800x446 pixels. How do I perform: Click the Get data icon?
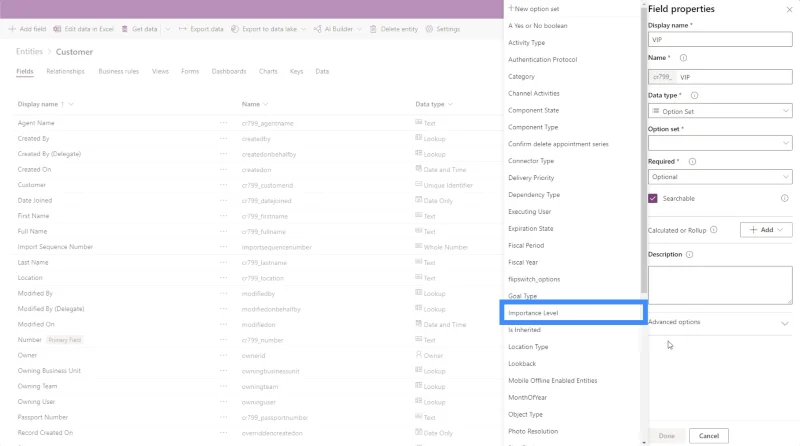click(x=124, y=29)
